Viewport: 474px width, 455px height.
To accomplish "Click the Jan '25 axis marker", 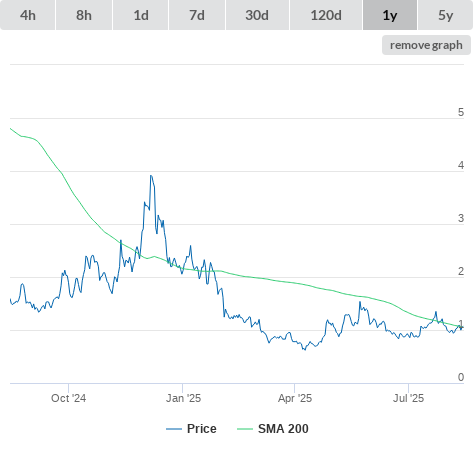I will (183, 398).
